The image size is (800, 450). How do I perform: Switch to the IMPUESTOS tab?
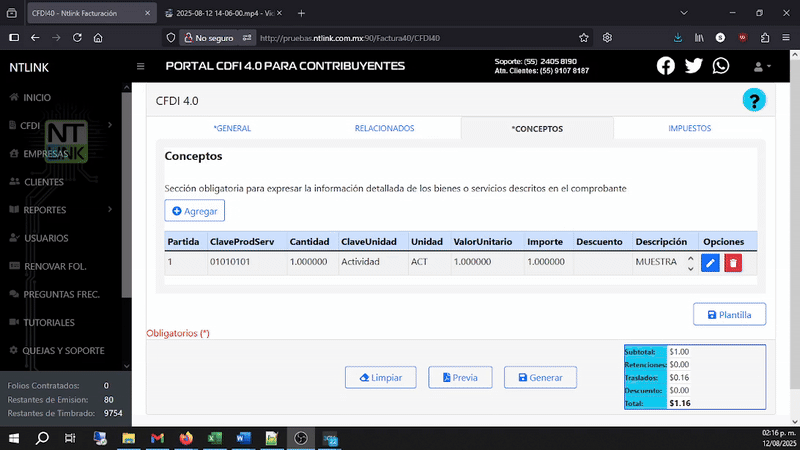[x=689, y=128]
